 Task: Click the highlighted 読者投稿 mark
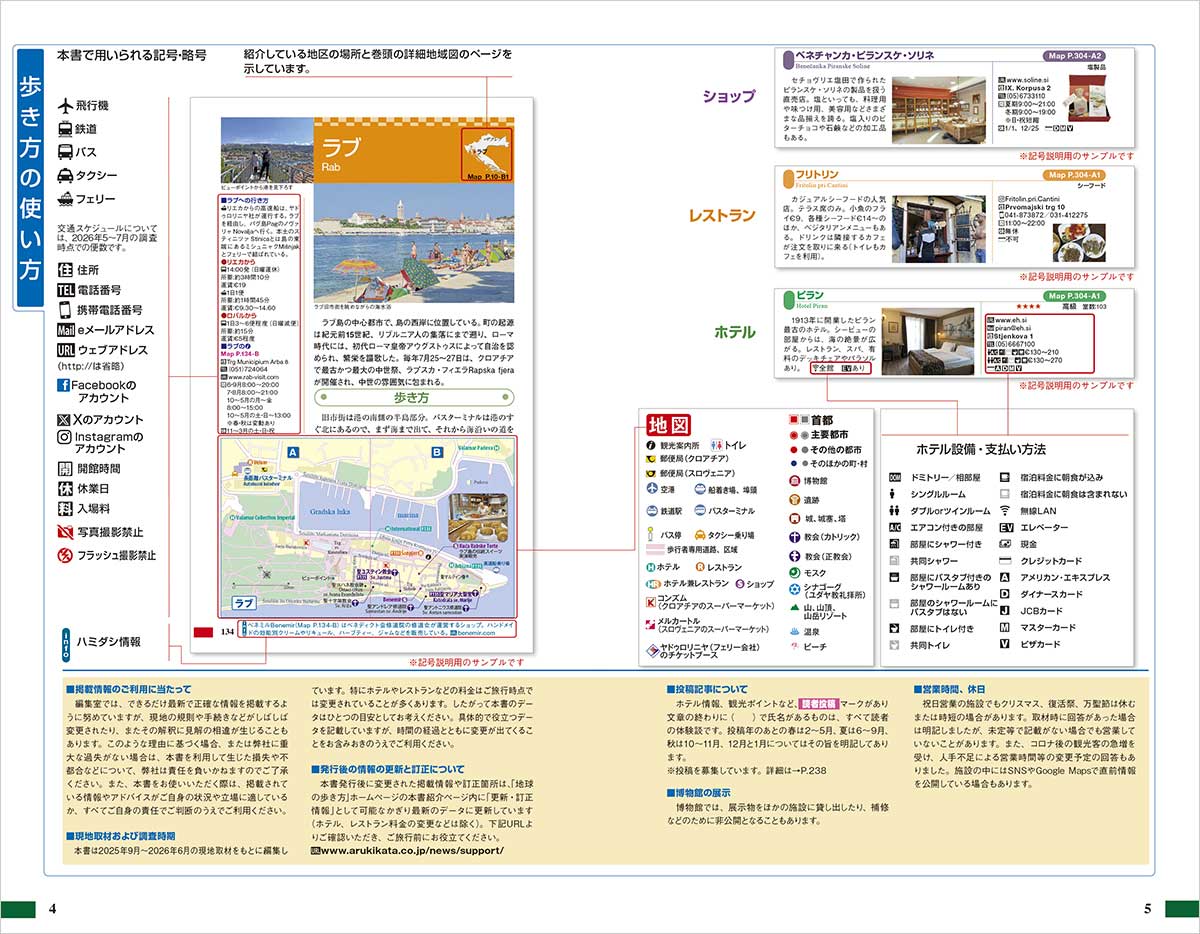pyautogui.click(x=820, y=703)
